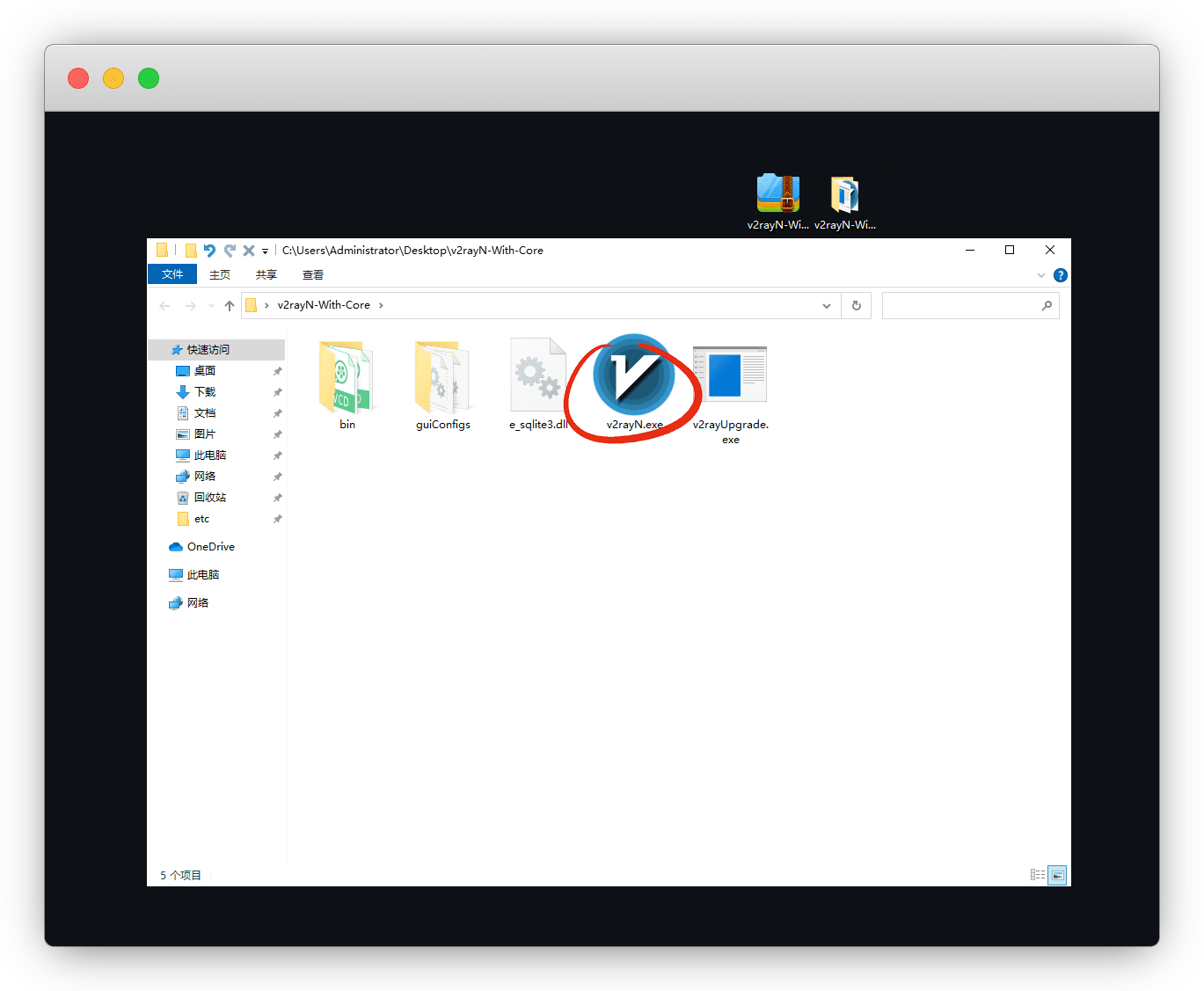Click v2rayN-With-Core breadcrumb in address bar

pos(324,305)
